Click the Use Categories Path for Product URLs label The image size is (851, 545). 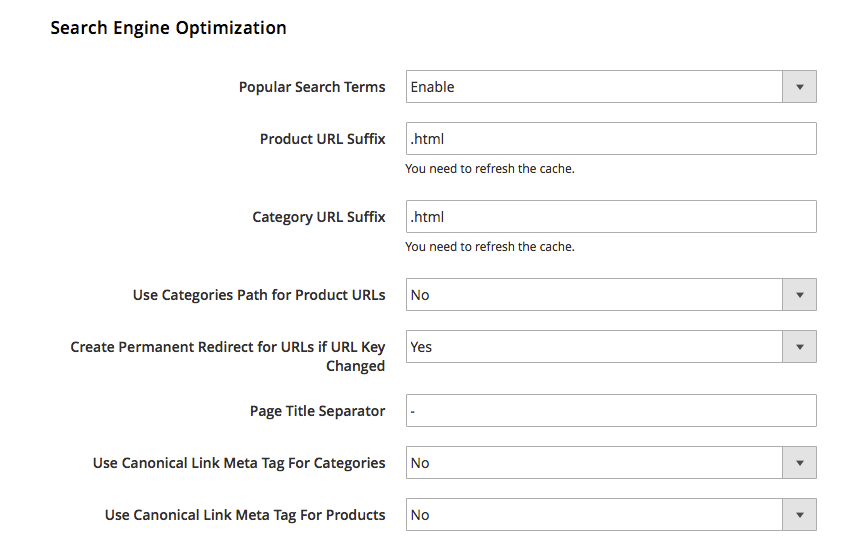pos(258,295)
